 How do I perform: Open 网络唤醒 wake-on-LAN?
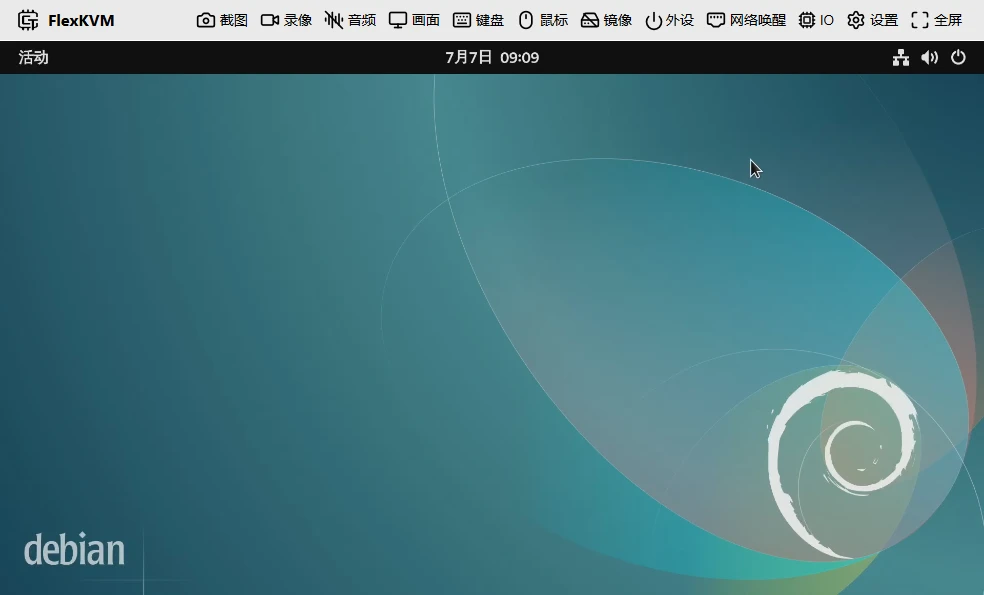point(746,20)
